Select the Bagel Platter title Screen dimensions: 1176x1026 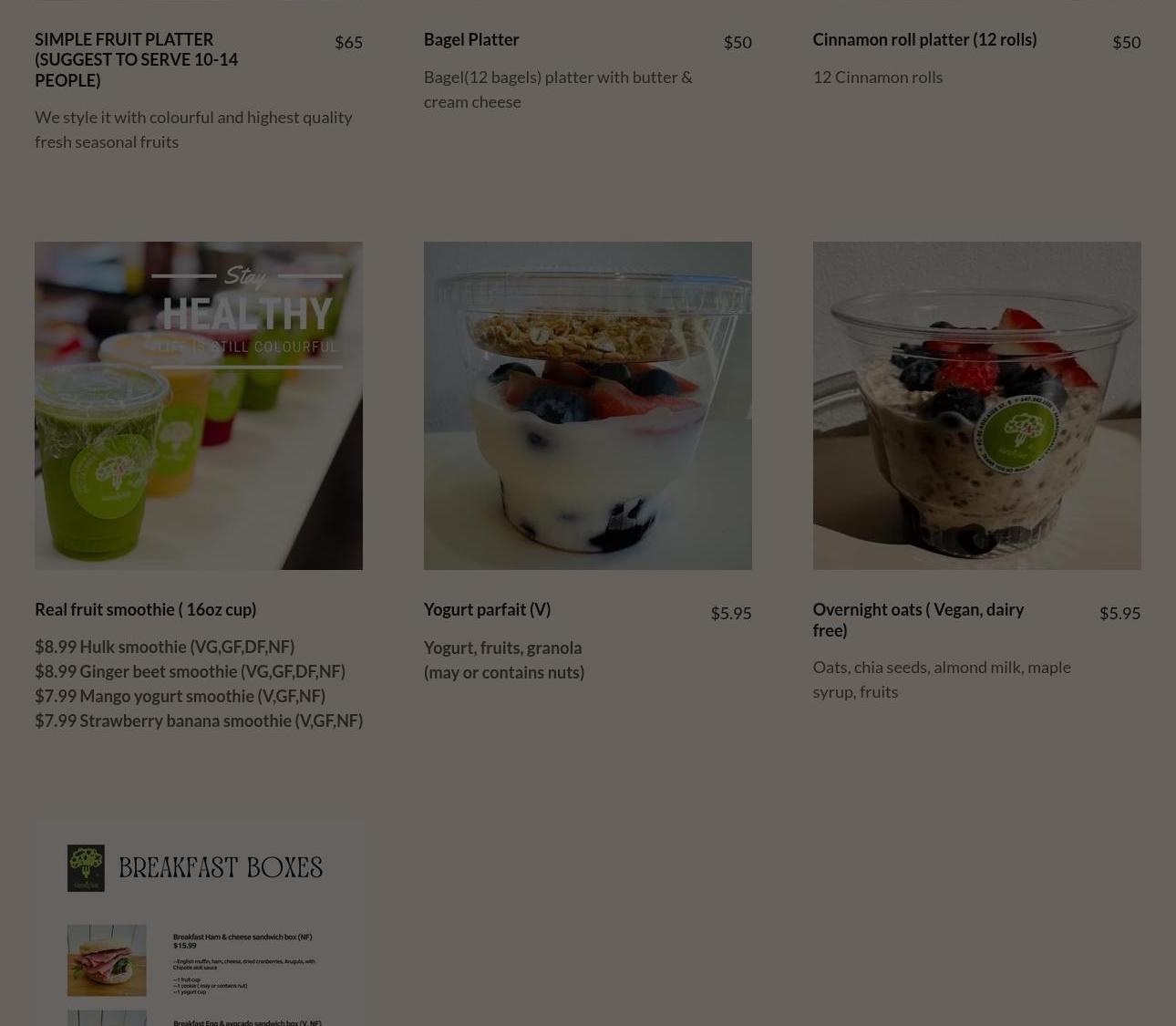[471, 39]
